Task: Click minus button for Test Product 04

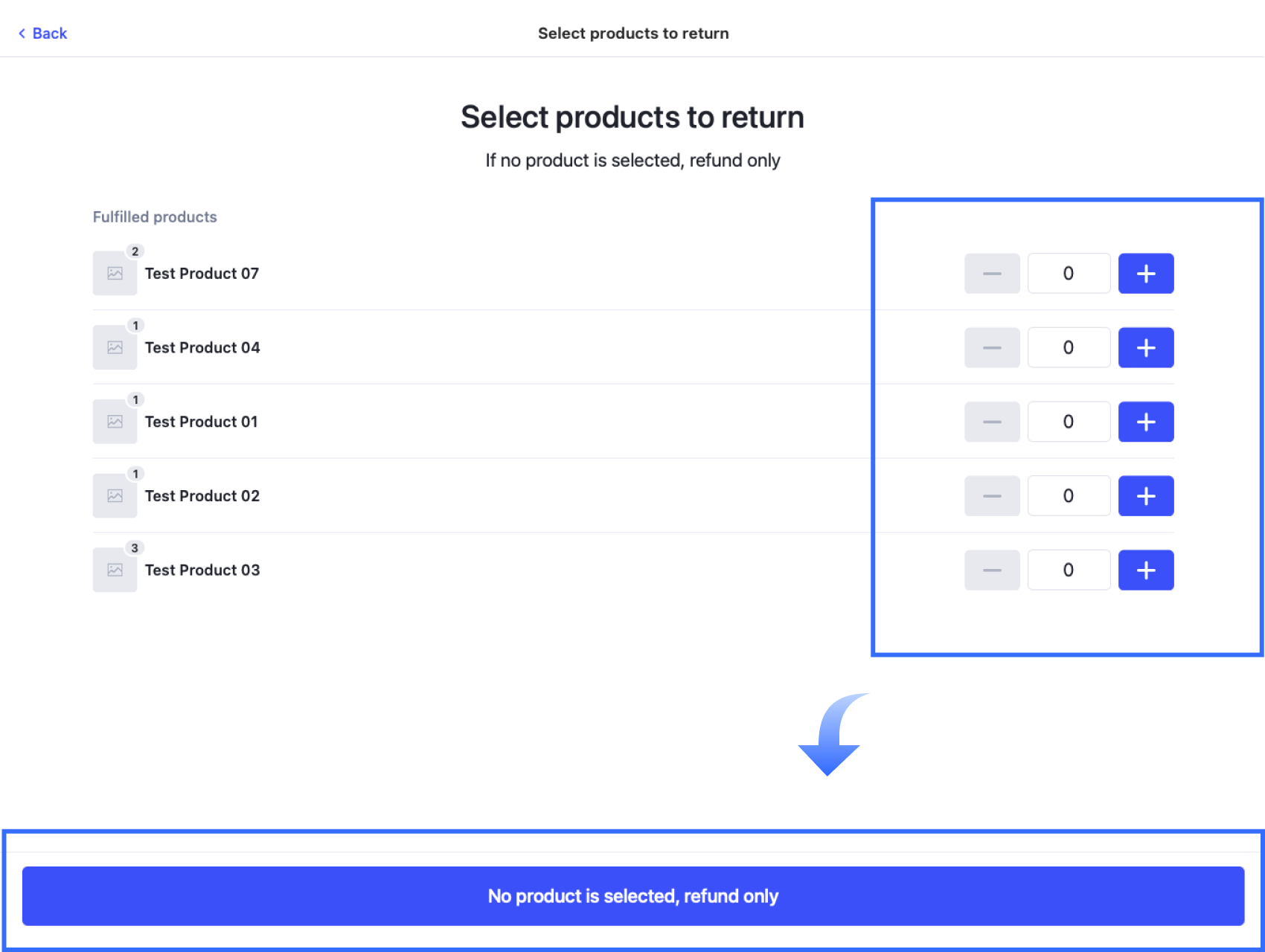Action: [x=992, y=348]
